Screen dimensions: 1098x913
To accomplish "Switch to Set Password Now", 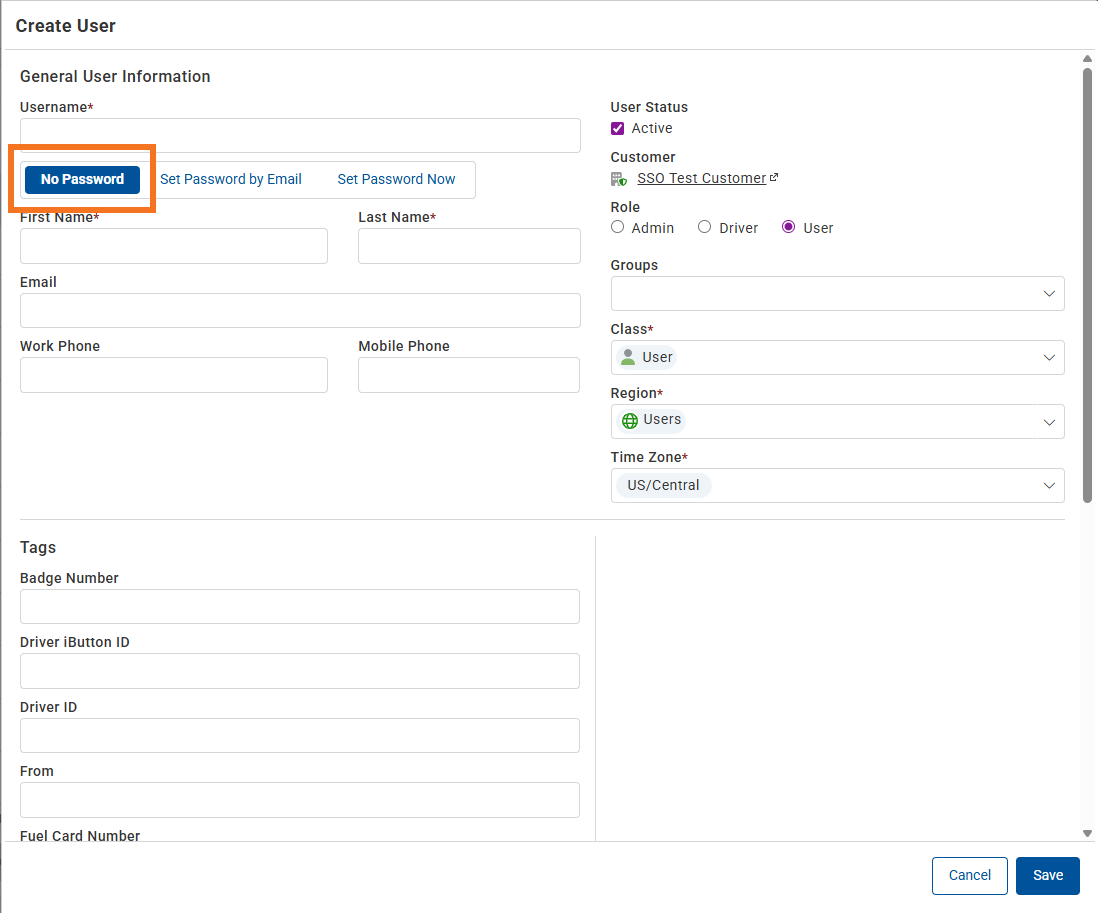I will 396,179.
